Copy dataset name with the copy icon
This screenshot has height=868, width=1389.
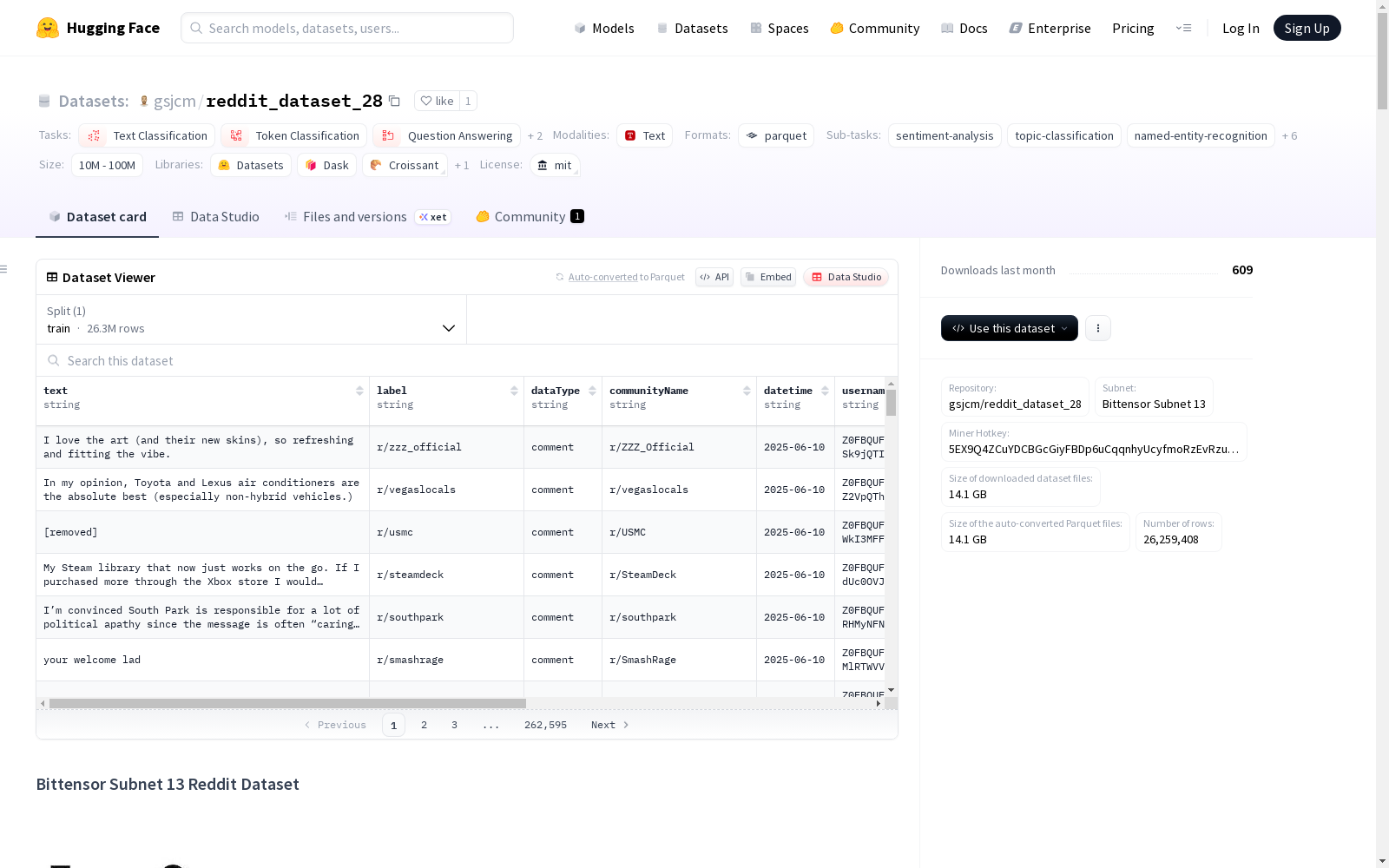tap(394, 101)
